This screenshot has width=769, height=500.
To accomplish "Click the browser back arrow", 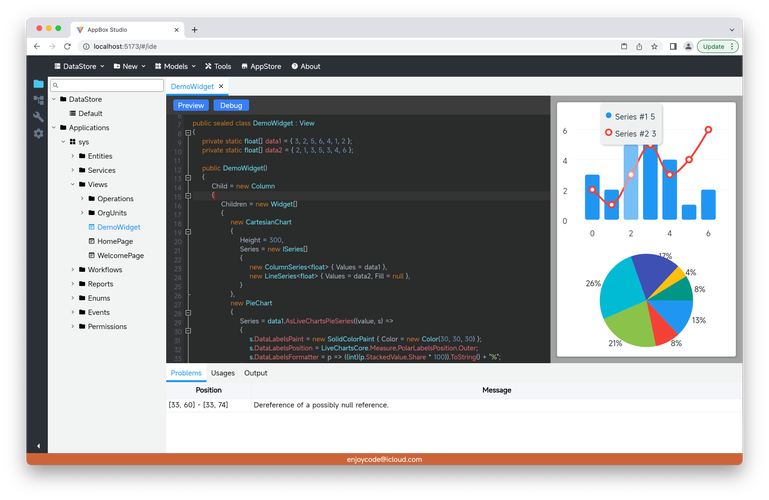I will tap(37, 46).
